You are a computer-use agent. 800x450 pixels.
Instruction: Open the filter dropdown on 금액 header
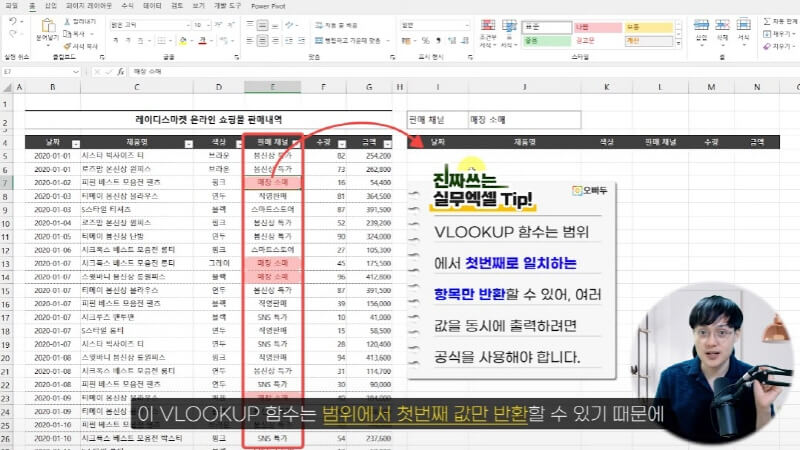tap(387, 144)
